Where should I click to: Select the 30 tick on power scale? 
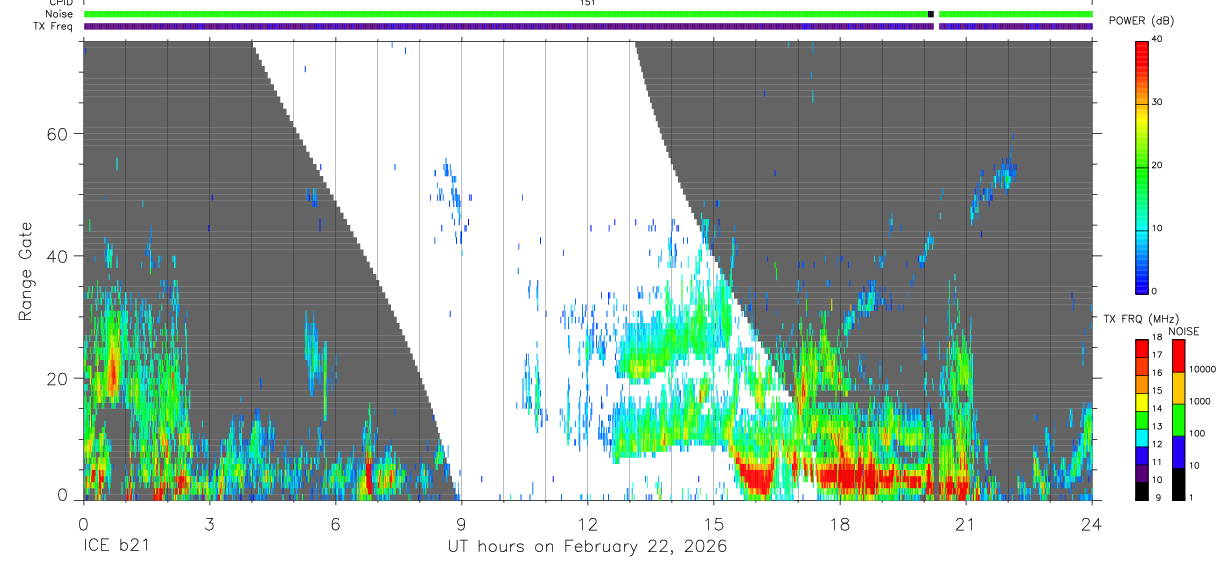point(1158,102)
